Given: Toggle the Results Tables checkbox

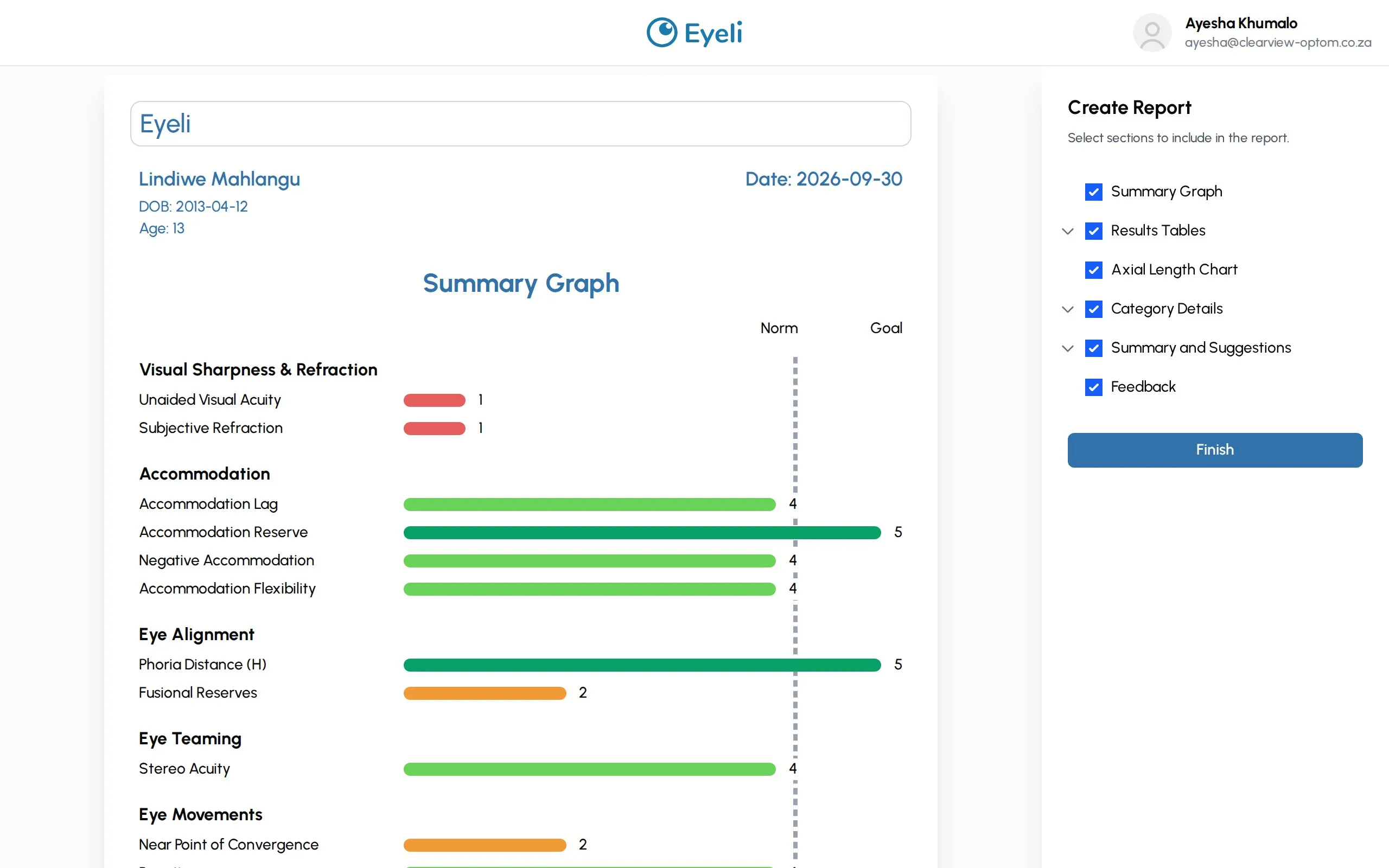Looking at the screenshot, I should click(x=1093, y=231).
